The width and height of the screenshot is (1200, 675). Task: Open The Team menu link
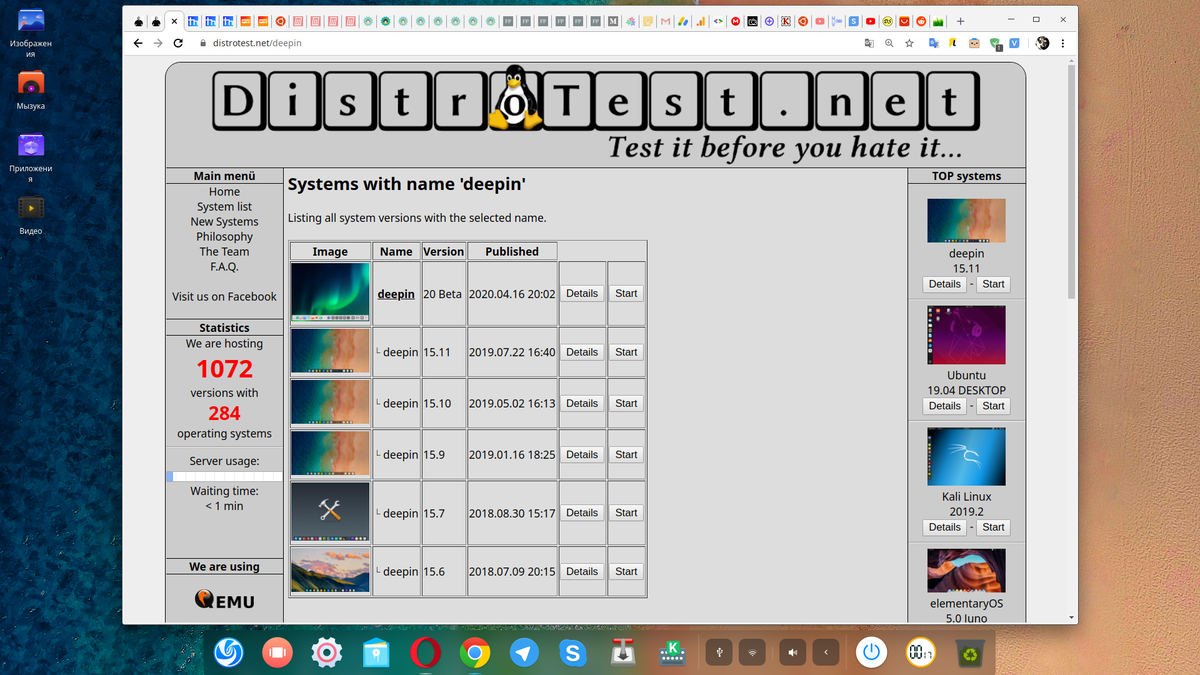pyautogui.click(x=224, y=252)
